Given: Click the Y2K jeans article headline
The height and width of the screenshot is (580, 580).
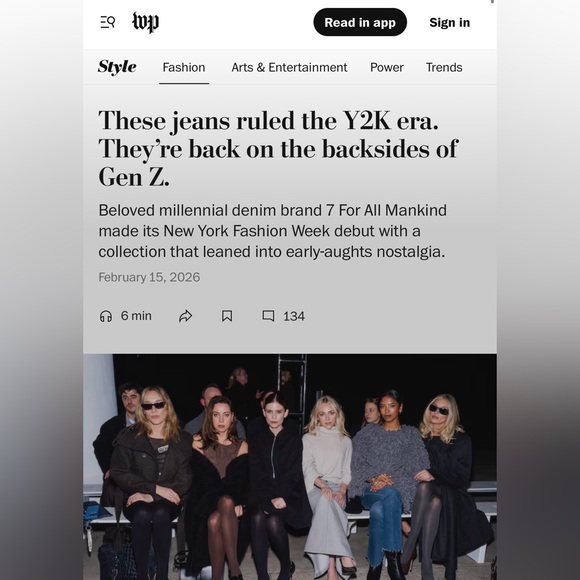Looking at the screenshot, I should click(x=278, y=148).
